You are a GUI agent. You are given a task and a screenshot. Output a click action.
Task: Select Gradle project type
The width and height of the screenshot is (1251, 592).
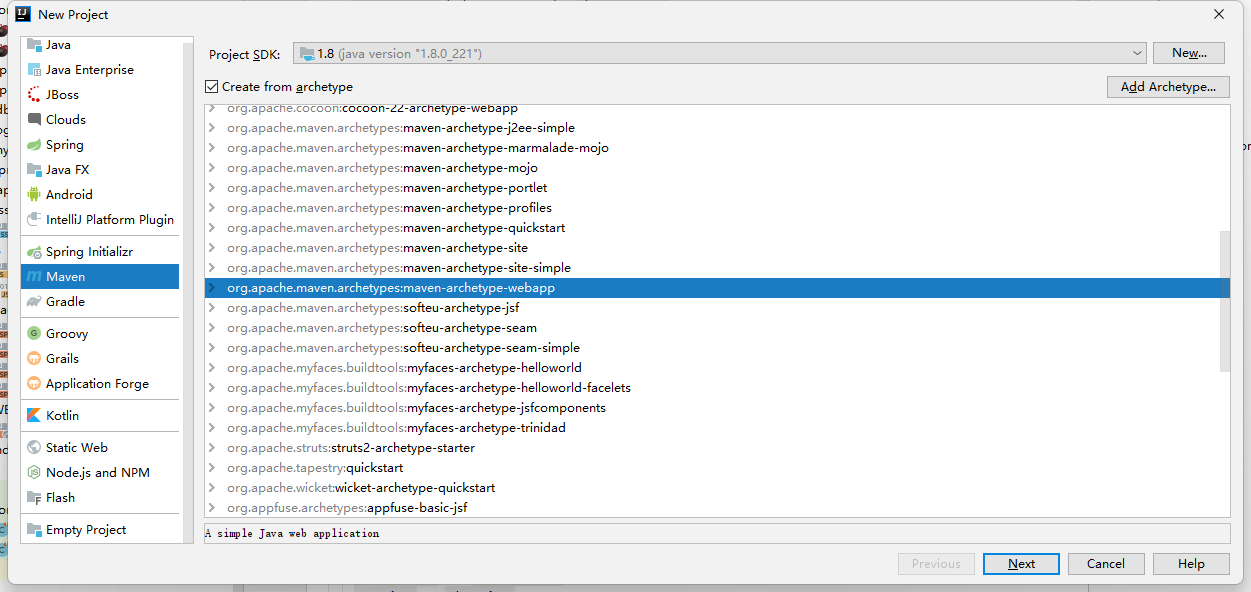(x=100, y=302)
